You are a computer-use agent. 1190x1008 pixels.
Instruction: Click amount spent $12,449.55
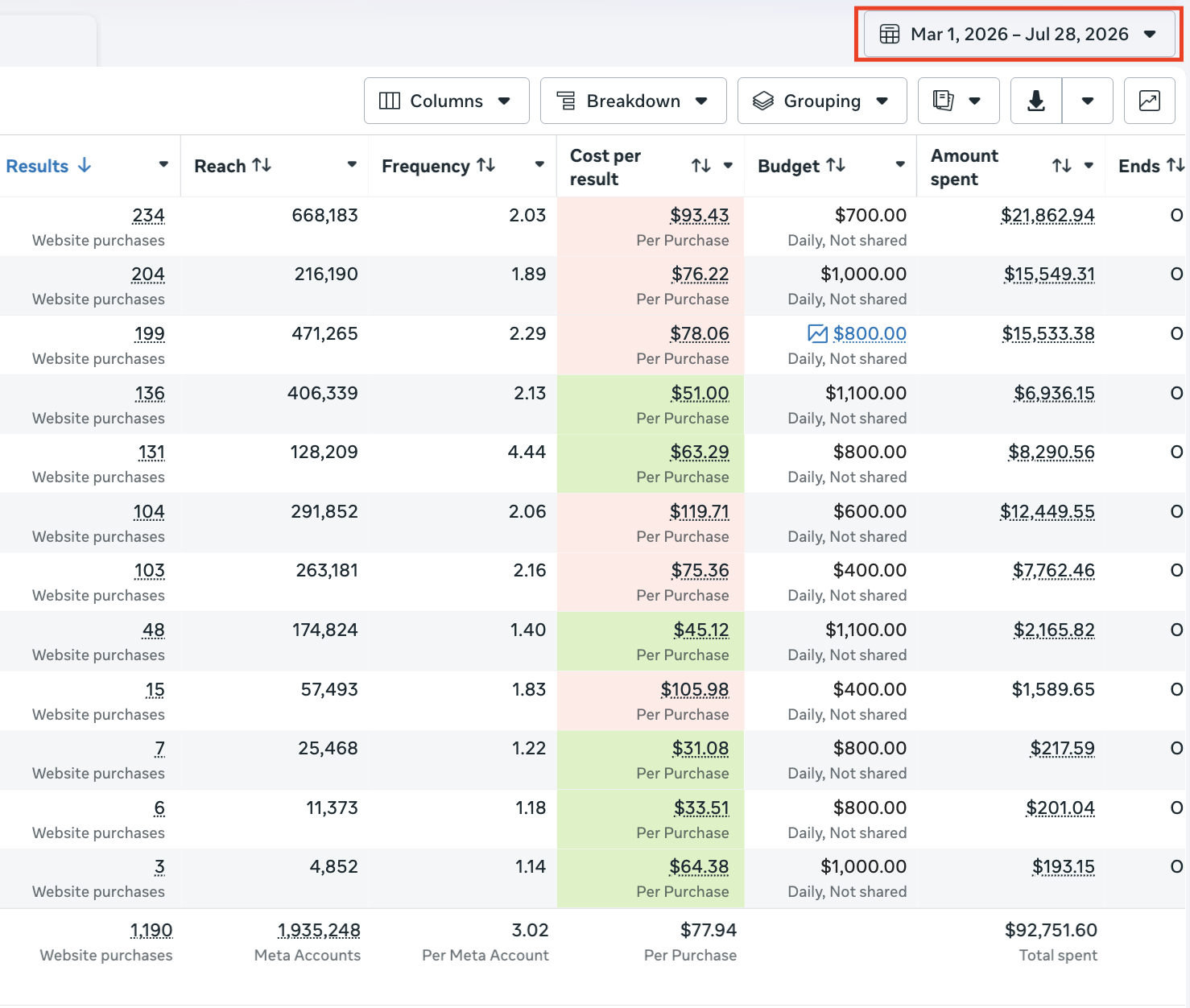point(1047,512)
